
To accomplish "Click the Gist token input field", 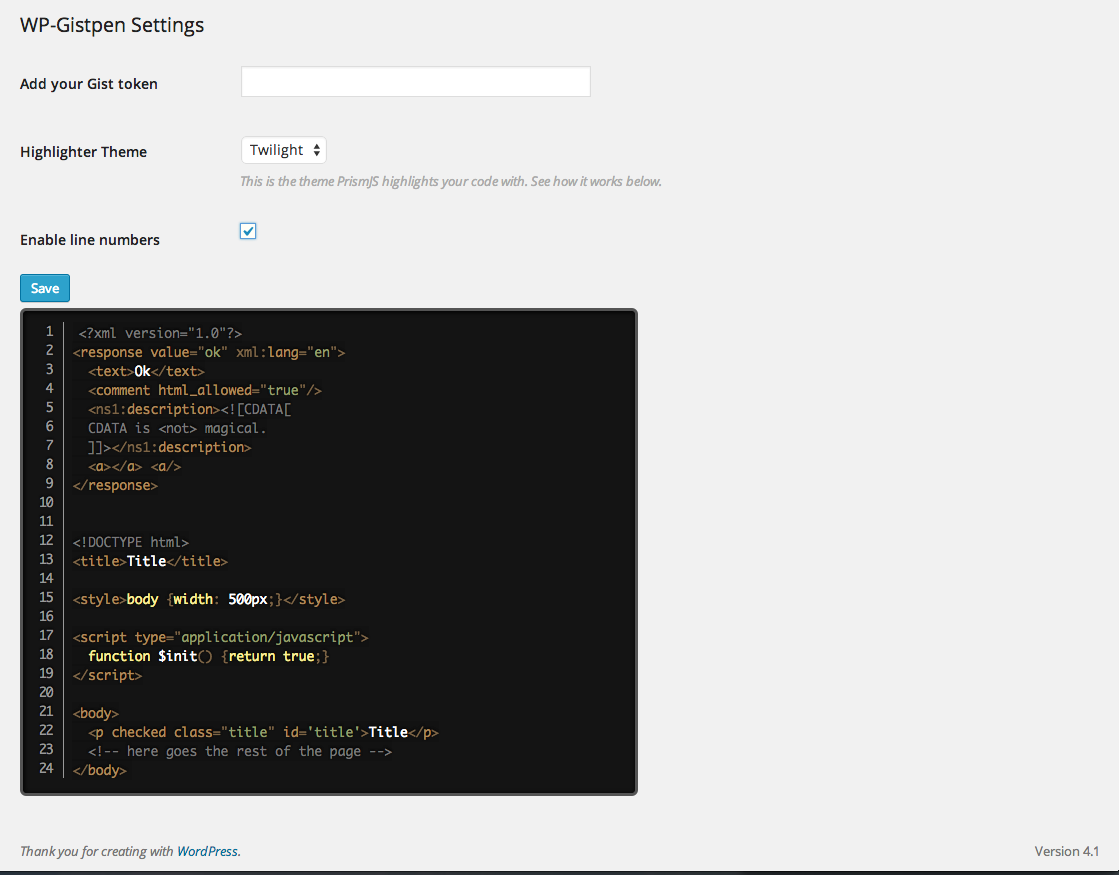I will tap(415, 81).
